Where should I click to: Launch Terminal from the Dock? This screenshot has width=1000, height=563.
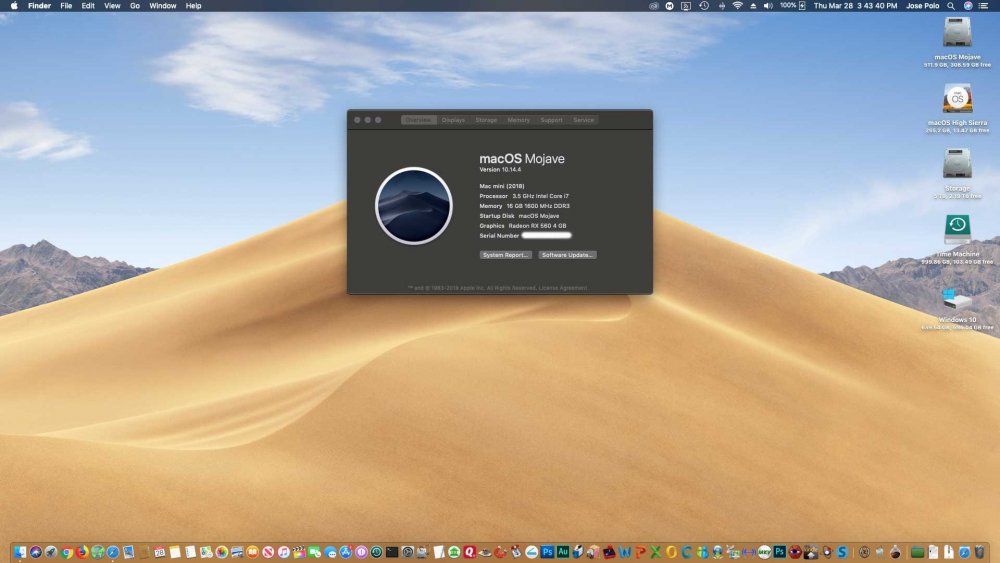392,552
